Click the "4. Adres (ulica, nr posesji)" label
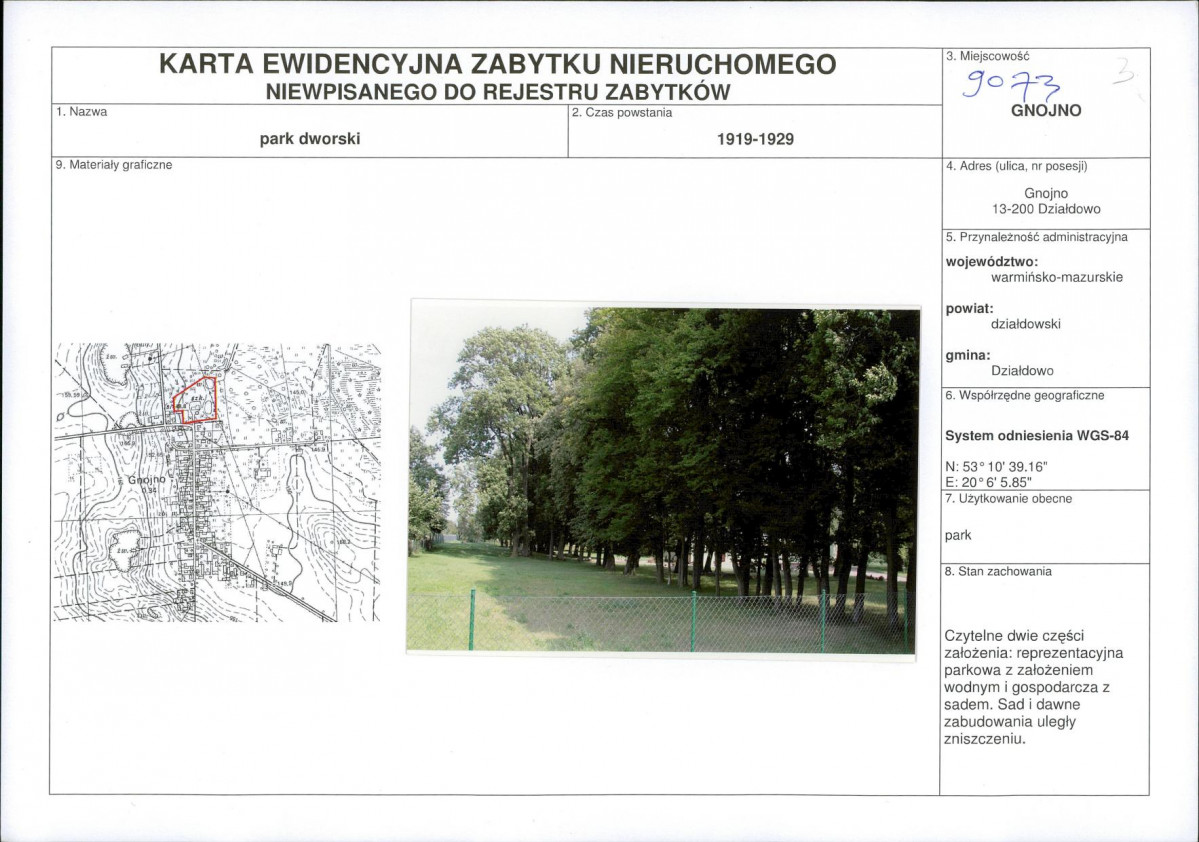 1016,166
